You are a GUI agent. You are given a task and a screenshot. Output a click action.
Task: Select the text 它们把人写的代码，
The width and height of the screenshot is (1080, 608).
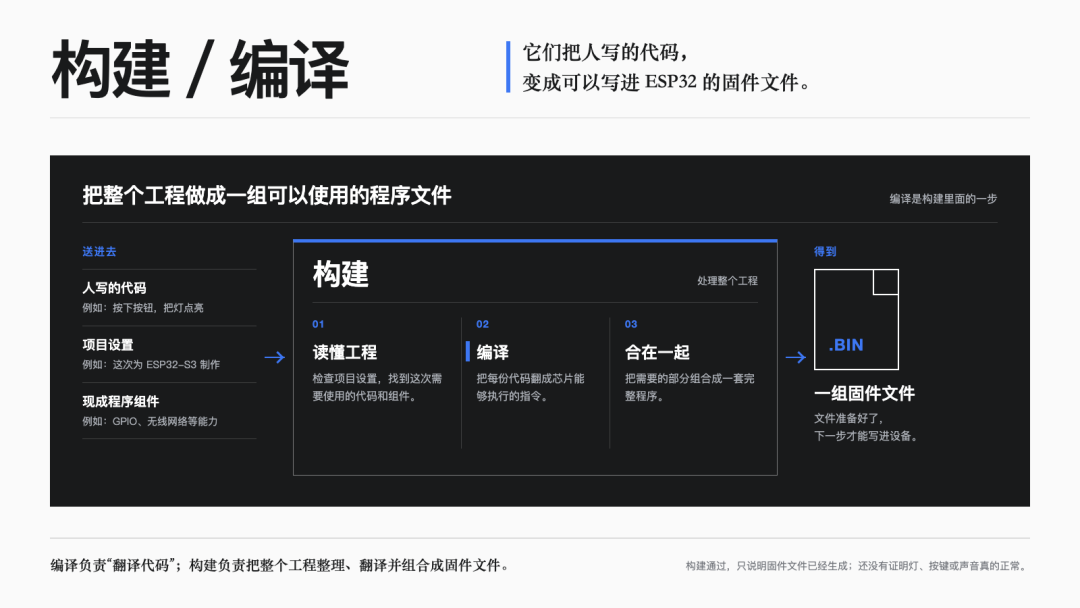[605, 52]
